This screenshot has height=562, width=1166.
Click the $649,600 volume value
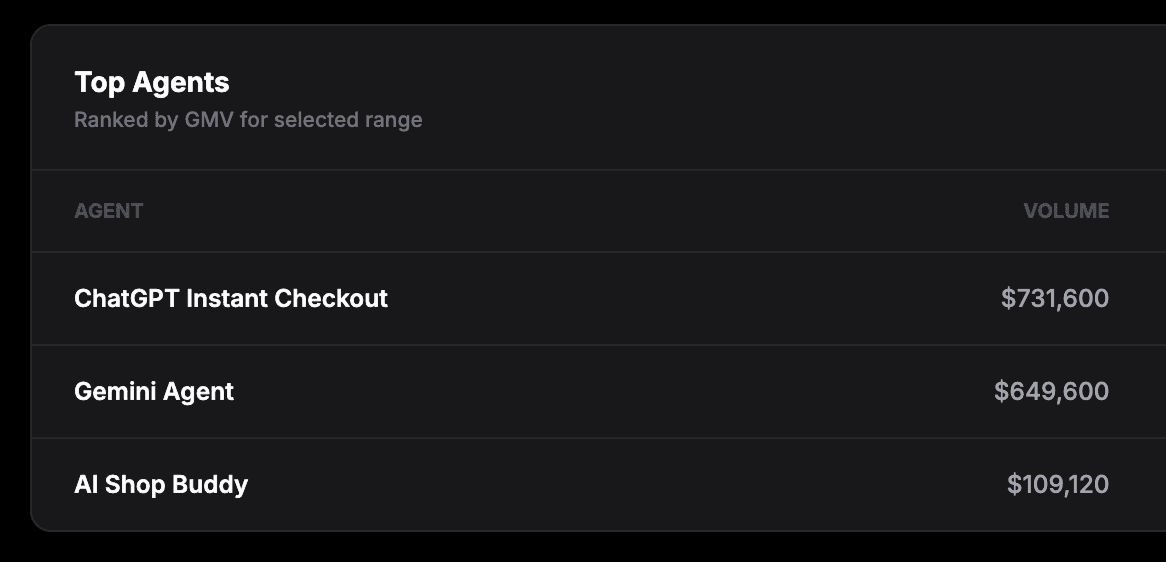tap(1051, 391)
